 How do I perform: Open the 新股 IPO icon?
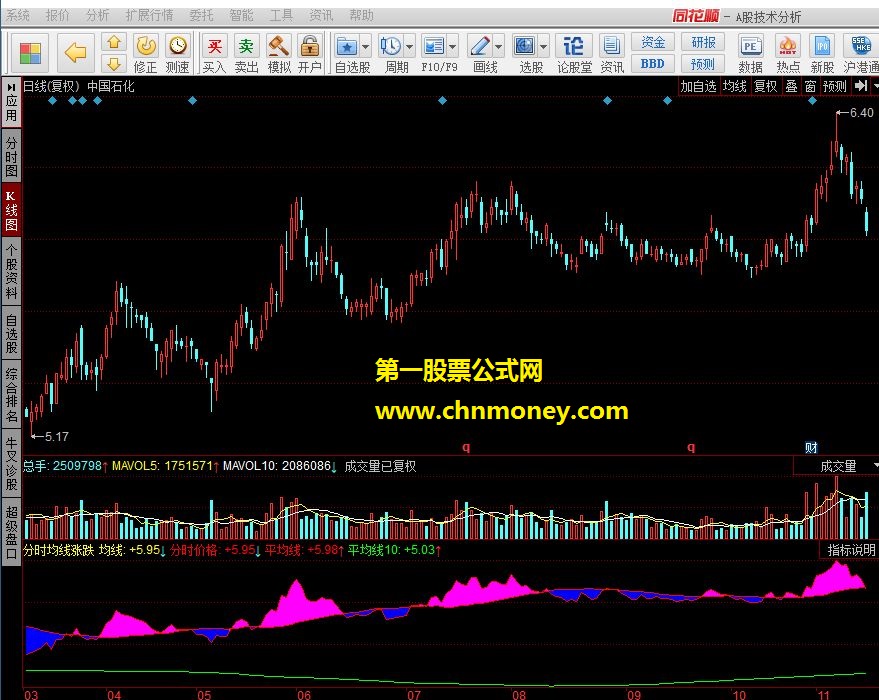tap(822, 54)
